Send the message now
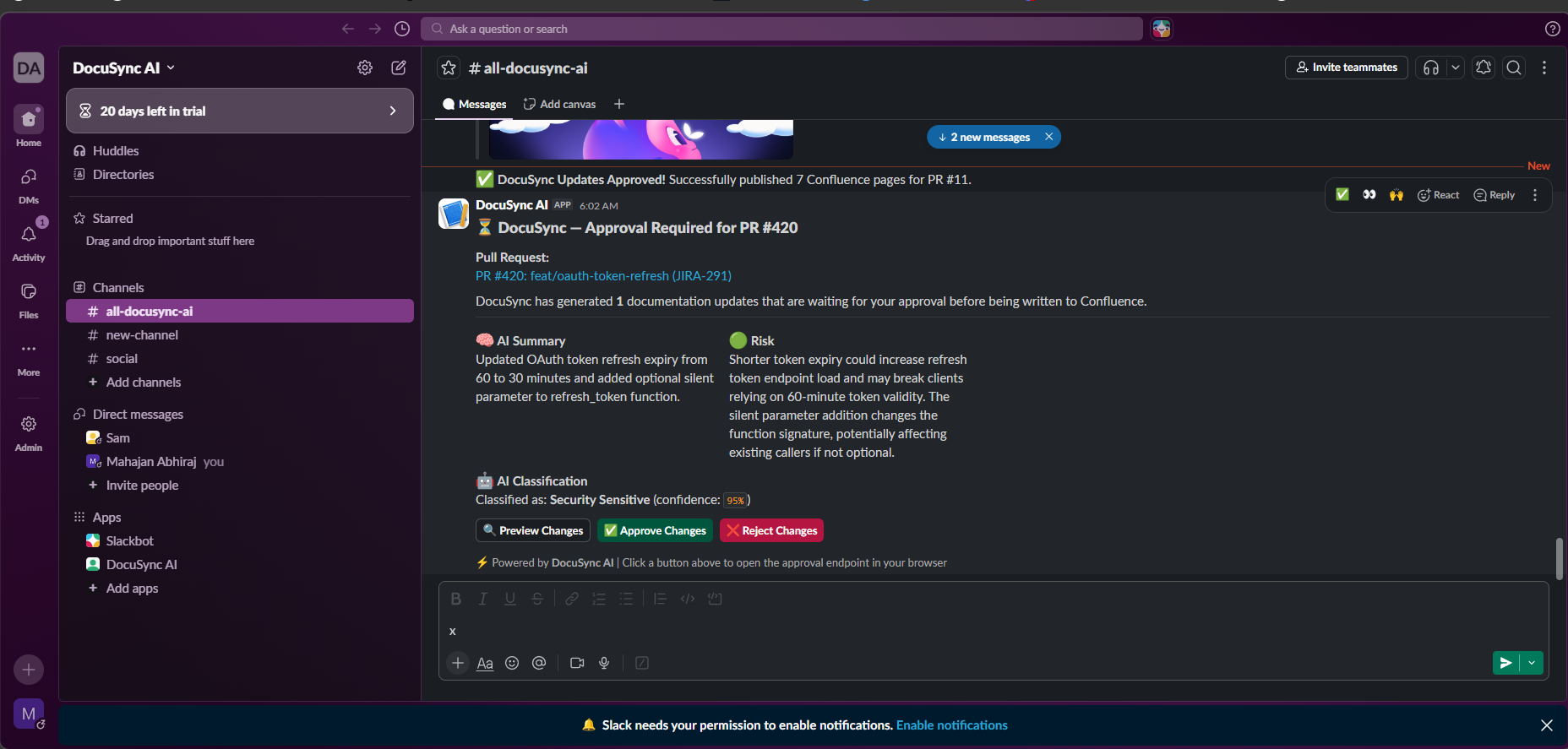Viewport: 1568px width, 749px height. pyautogui.click(x=1505, y=663)
